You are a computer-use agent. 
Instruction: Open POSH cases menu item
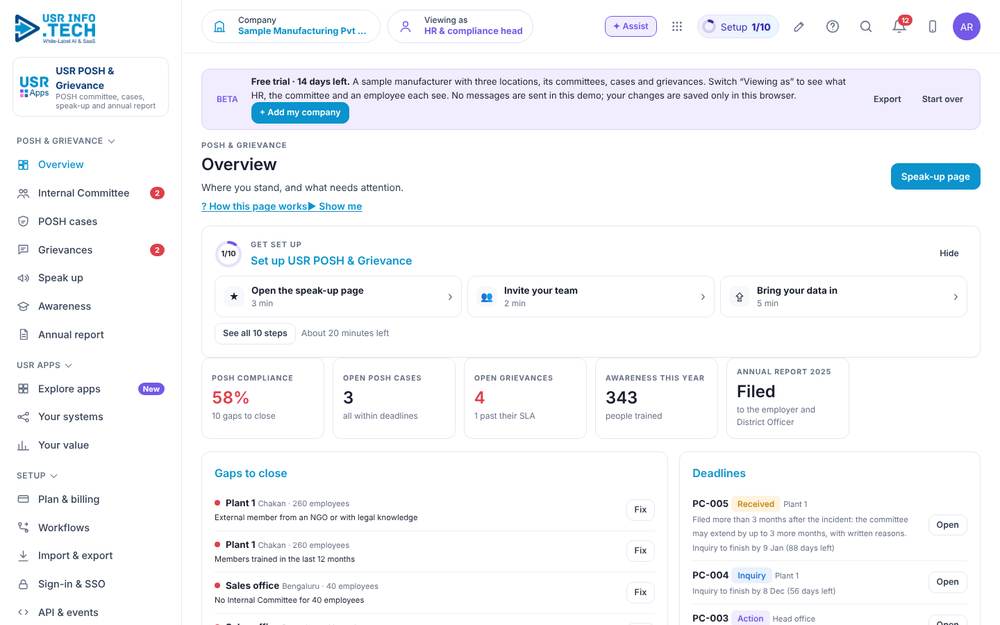click(91, 221)
